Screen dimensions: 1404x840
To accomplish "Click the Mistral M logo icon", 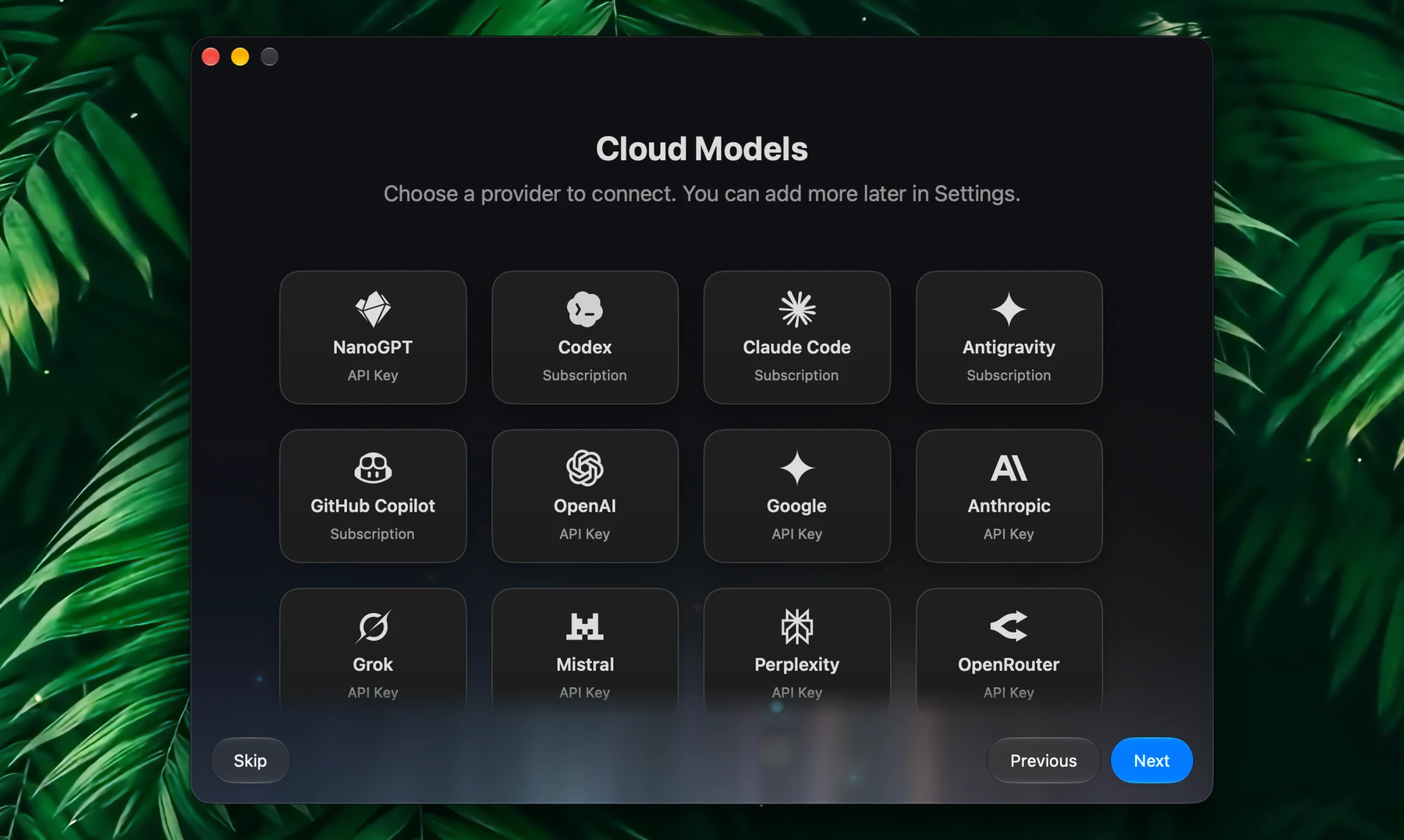I will tap(585, 626).
